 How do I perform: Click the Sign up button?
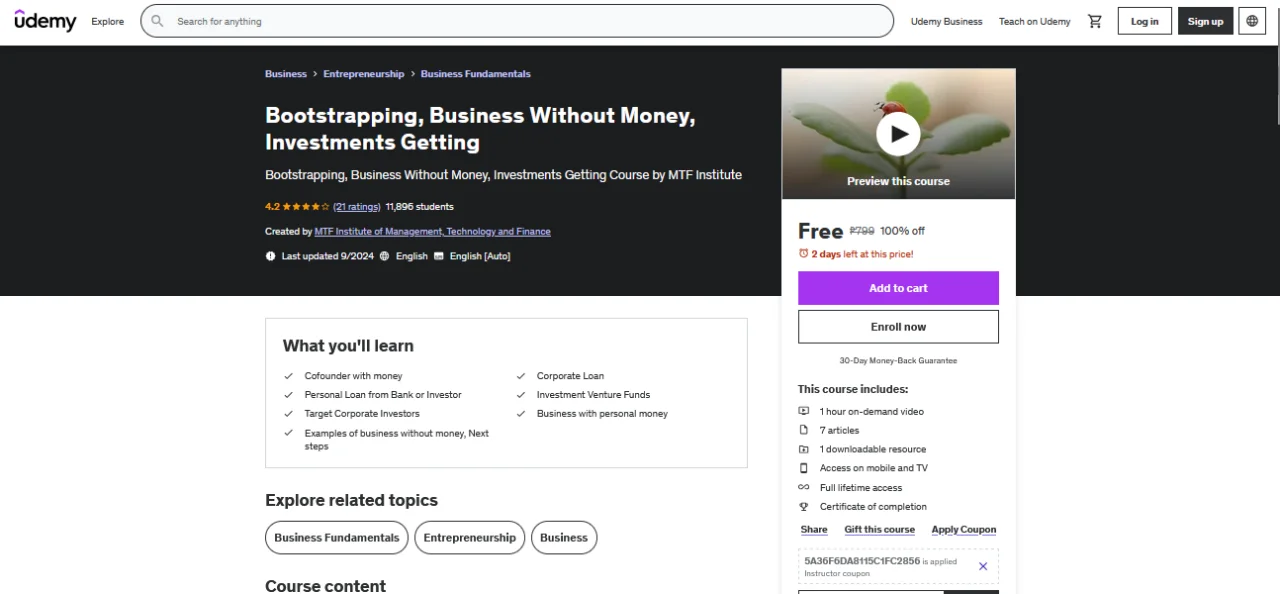point(1205,21)
